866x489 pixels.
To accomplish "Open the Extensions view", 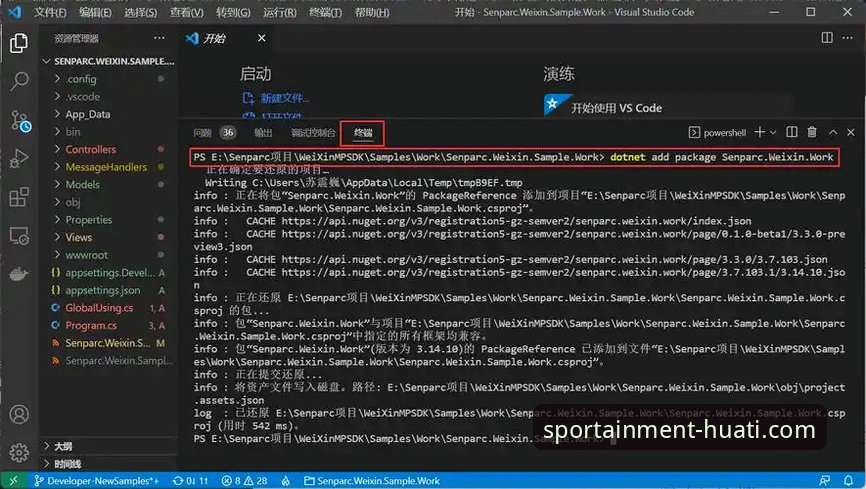I will pyautogui.click(x=19, y=197).
